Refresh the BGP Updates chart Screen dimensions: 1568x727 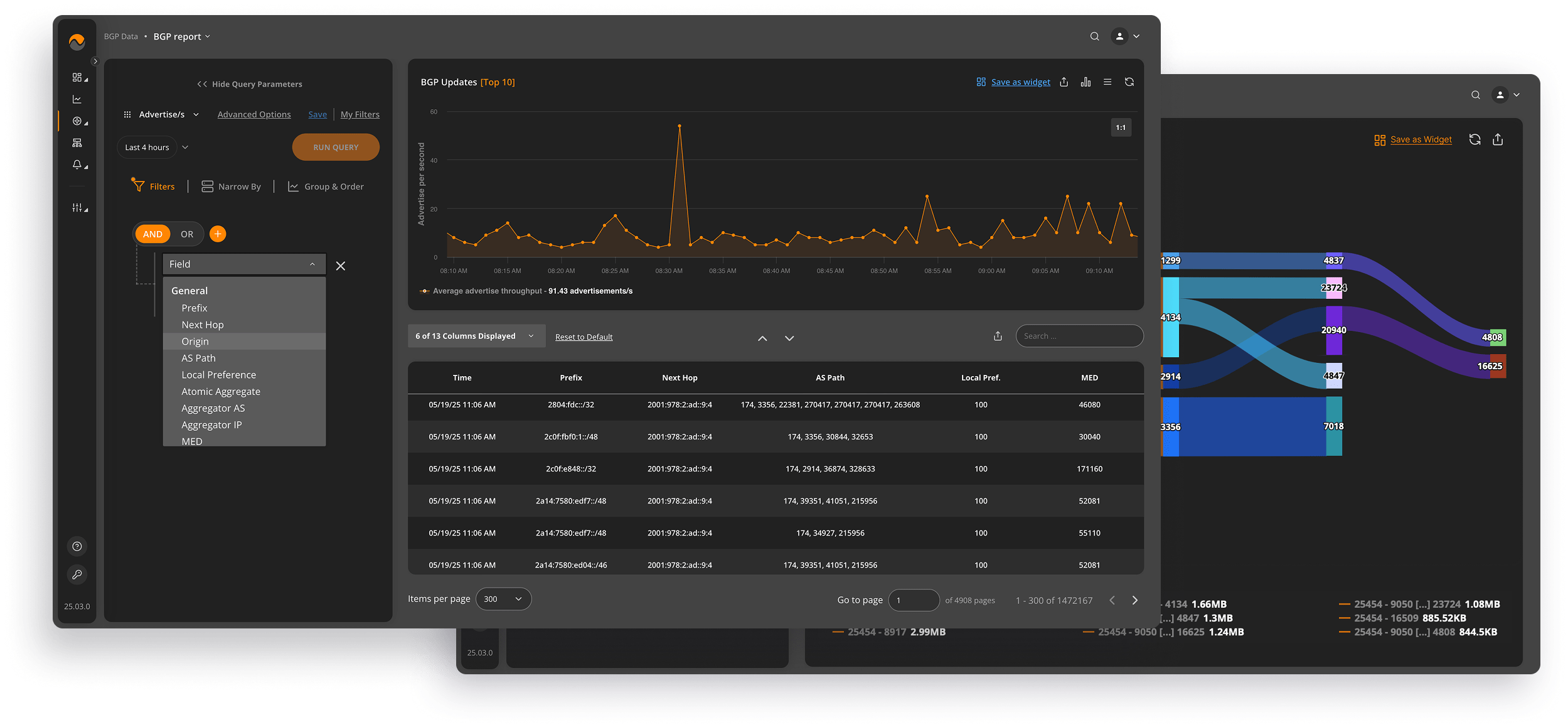pyautogui.click(x=1129, y=82)
